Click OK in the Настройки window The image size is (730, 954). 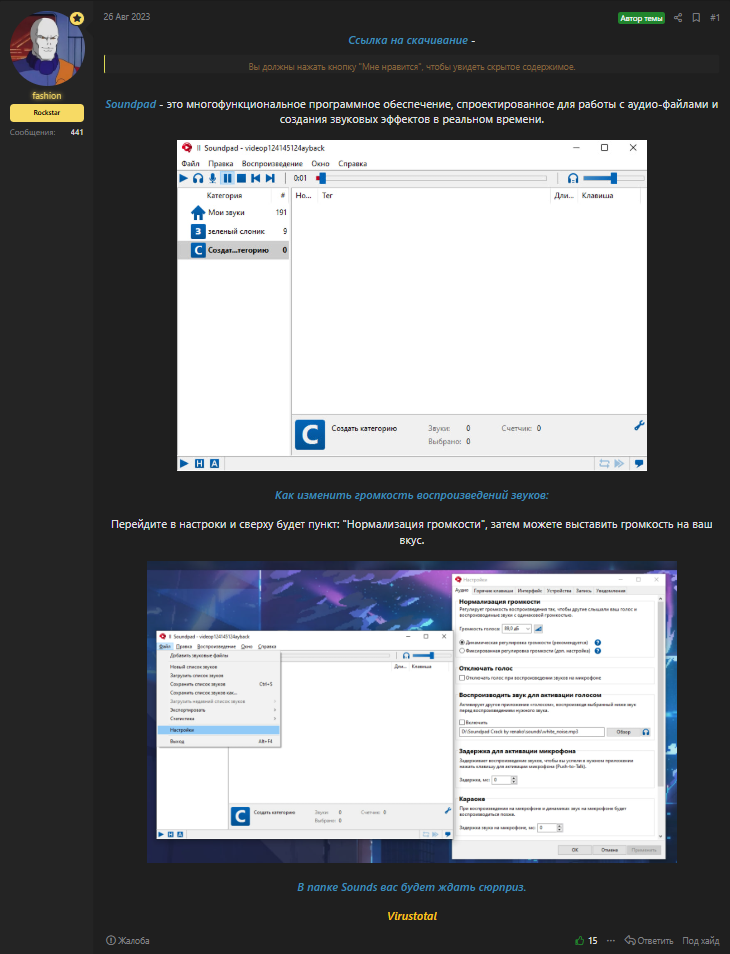575,850
